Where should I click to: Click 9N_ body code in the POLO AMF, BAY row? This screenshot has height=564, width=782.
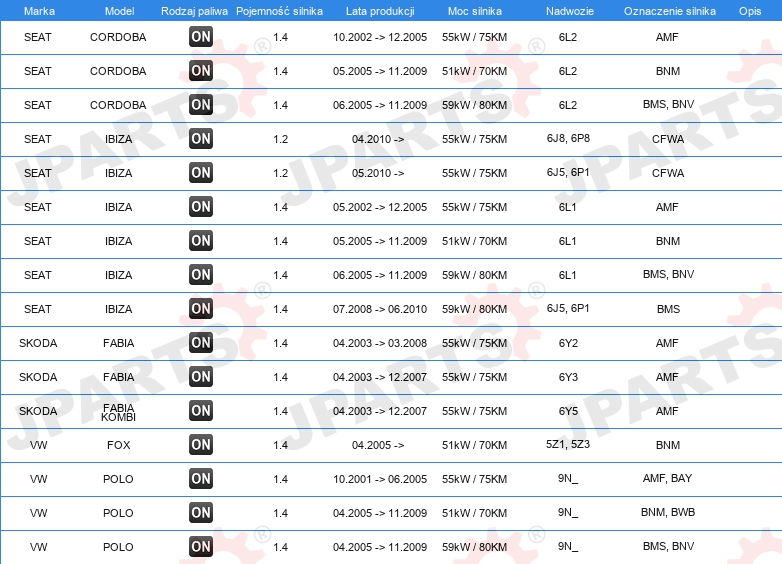pos(568,479)
